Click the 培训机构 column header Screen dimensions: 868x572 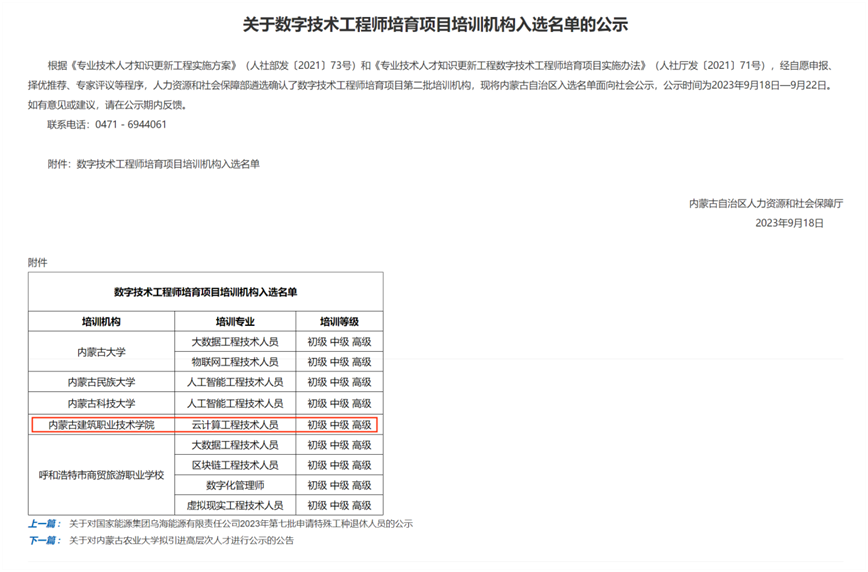click(101, 322)
